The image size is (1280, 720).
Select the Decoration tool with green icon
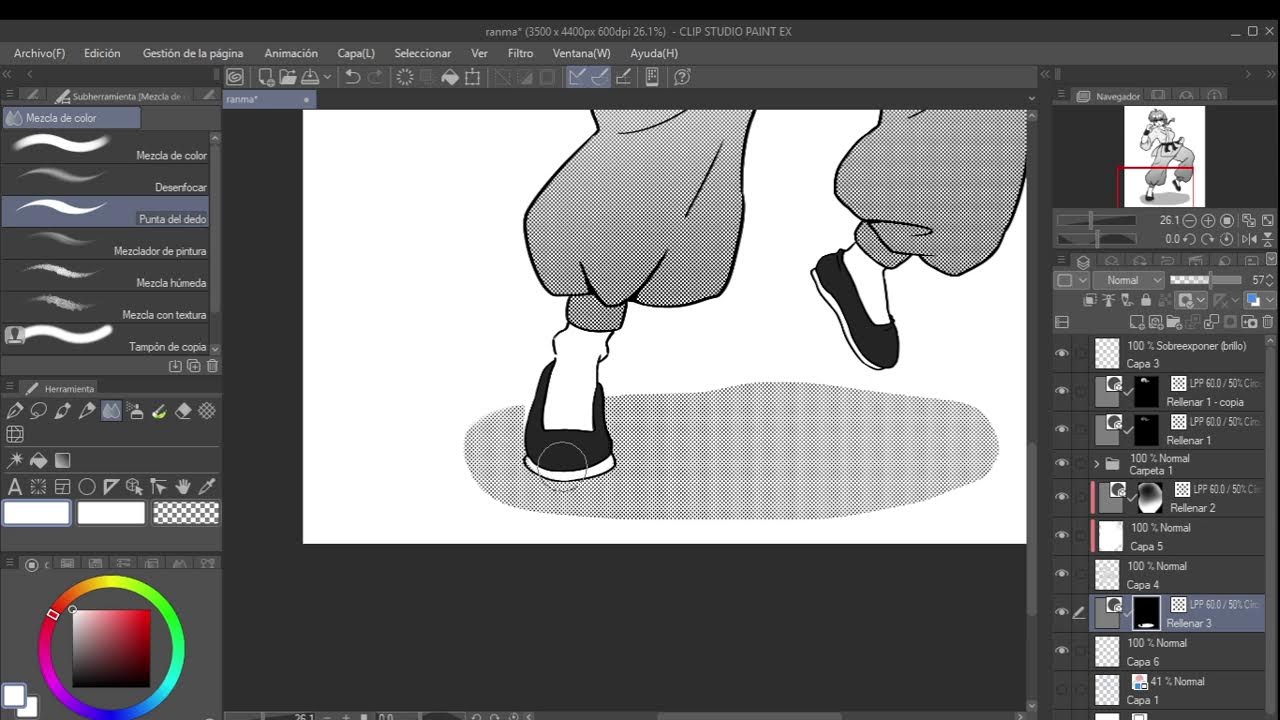point(159,411)
